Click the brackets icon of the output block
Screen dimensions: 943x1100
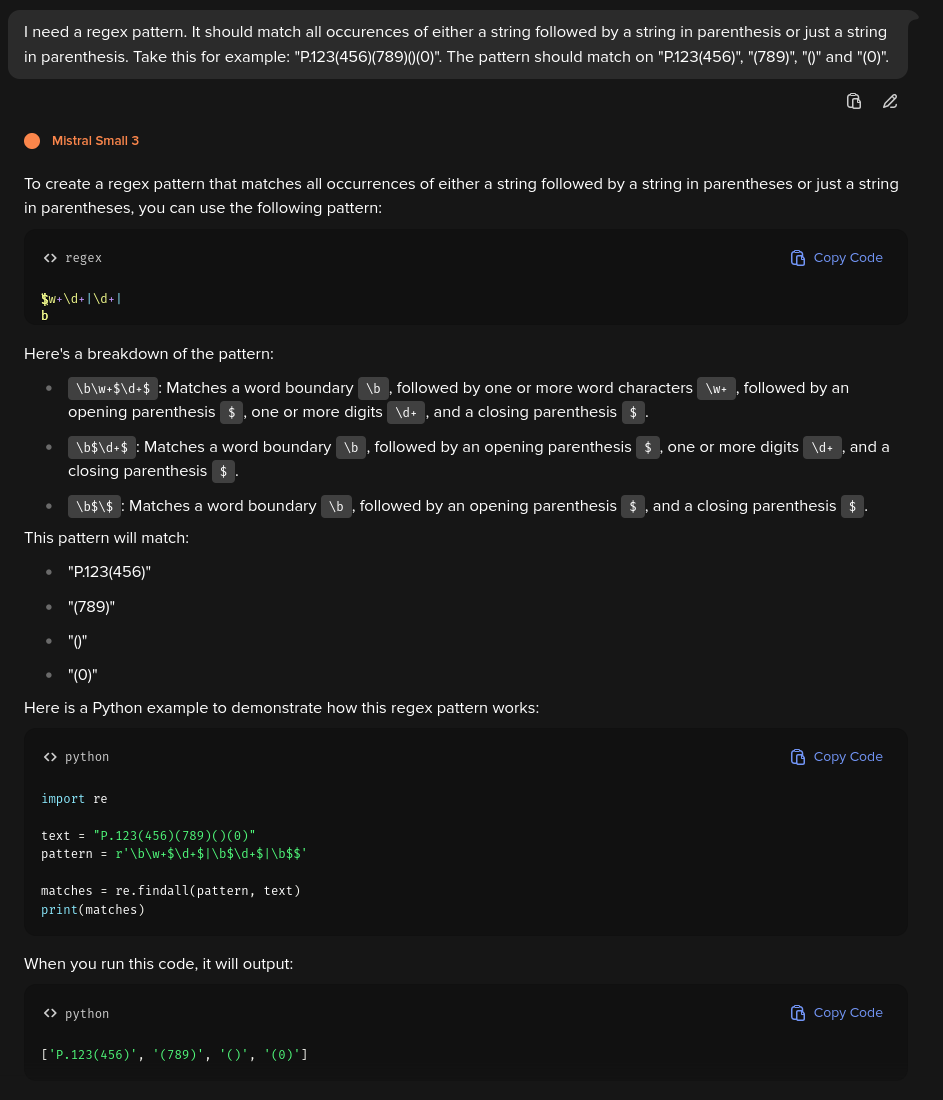[50, 1013]
